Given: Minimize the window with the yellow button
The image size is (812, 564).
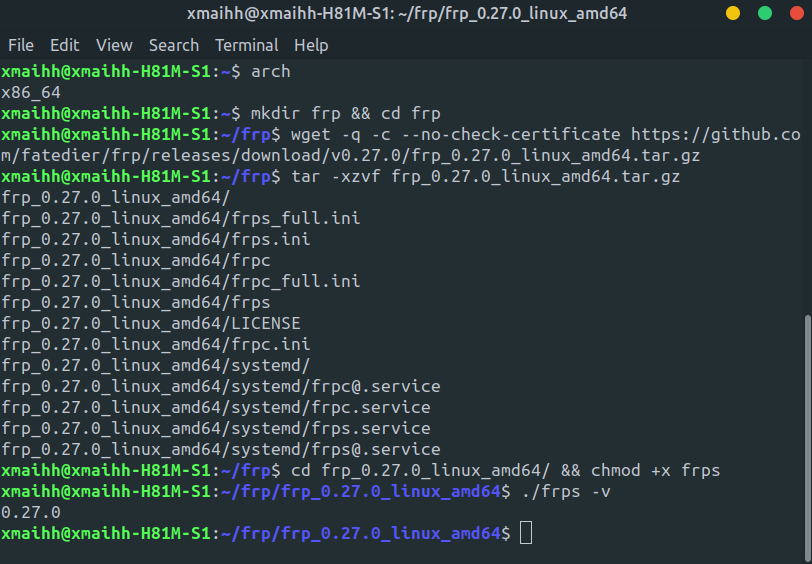Looking at the screenshot, I should (x=733, y=15).
